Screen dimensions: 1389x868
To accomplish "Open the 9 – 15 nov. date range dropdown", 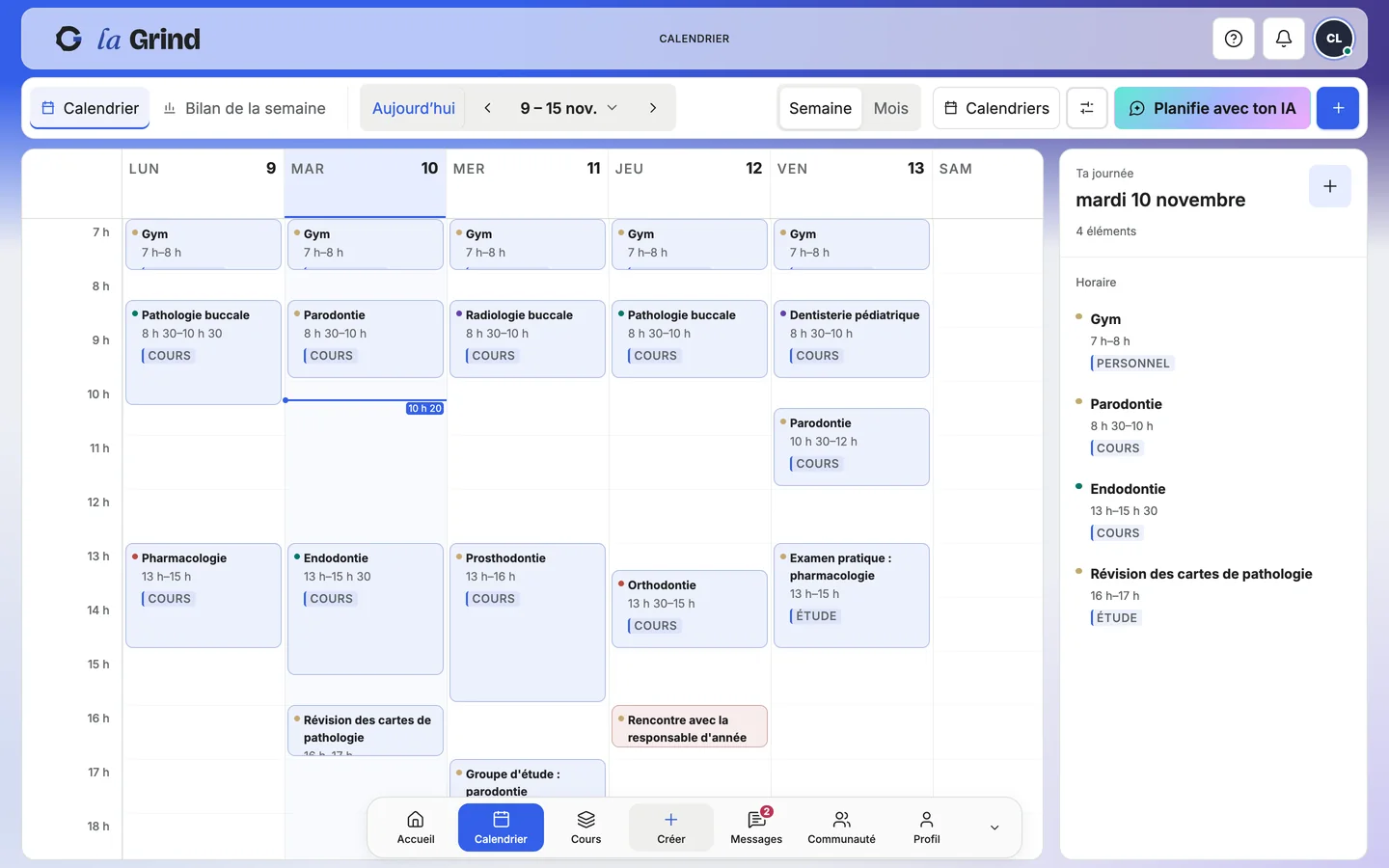I will click(569, 108).
